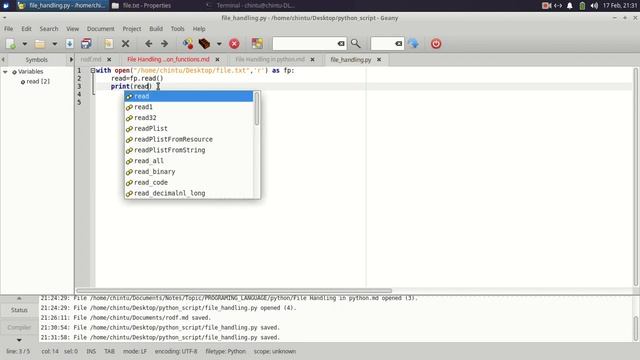Find text with magnifier icon
This screenshot has width=640, height=360.
[356, 44]
